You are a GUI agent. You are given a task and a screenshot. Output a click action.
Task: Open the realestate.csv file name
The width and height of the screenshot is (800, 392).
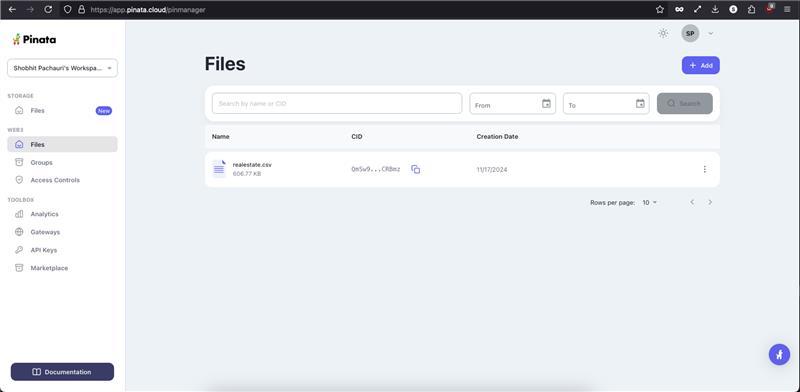tap(252, 165)
